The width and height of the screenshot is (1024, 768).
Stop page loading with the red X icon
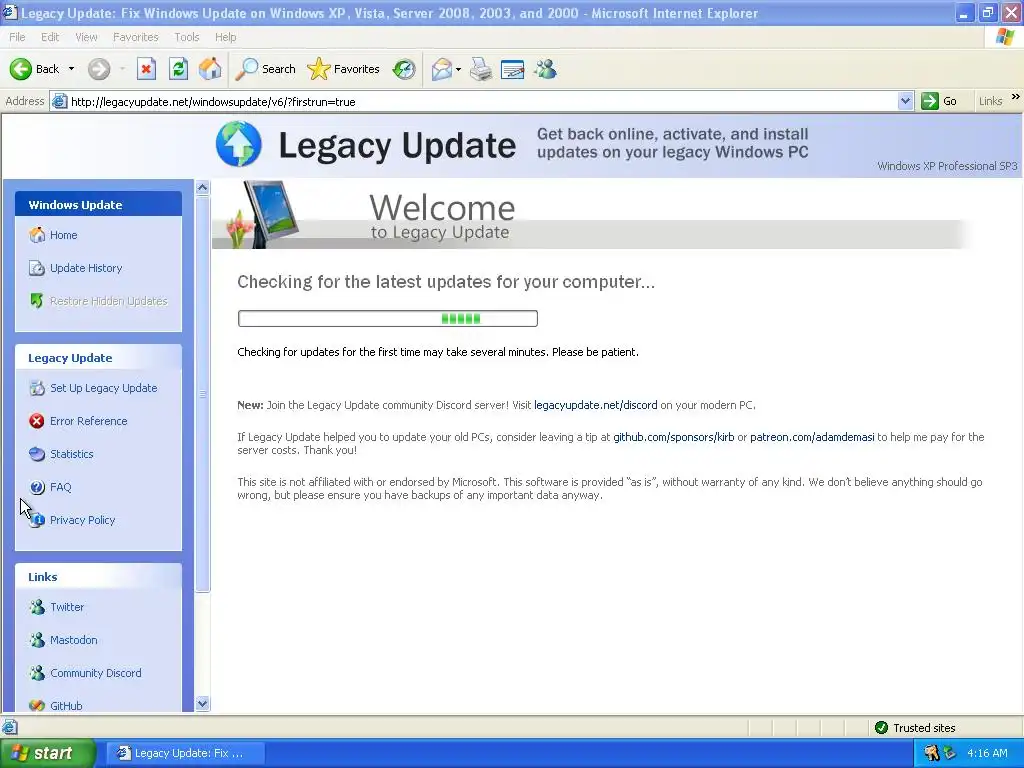(146, 69)
